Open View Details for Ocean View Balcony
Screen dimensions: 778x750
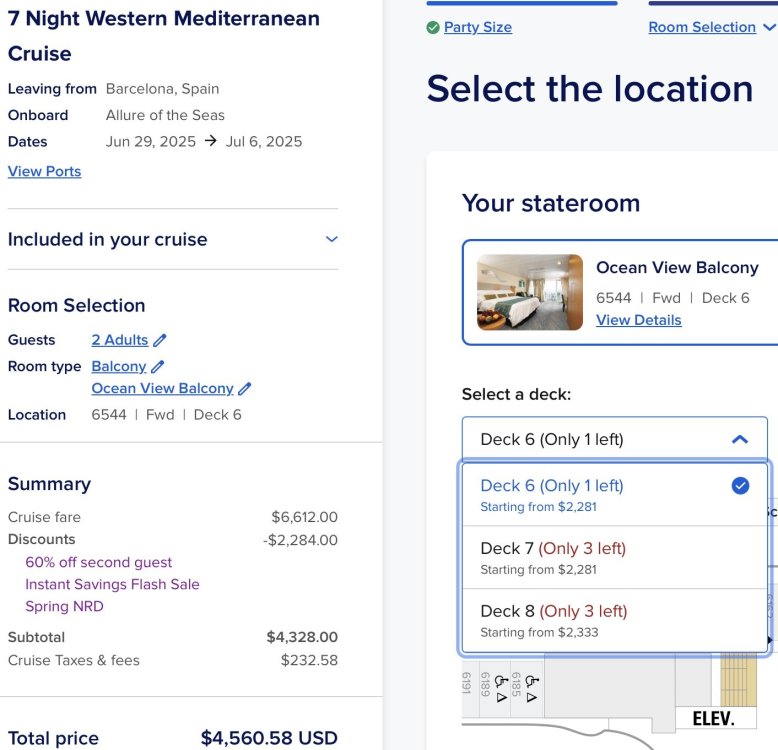click(639, 320)
